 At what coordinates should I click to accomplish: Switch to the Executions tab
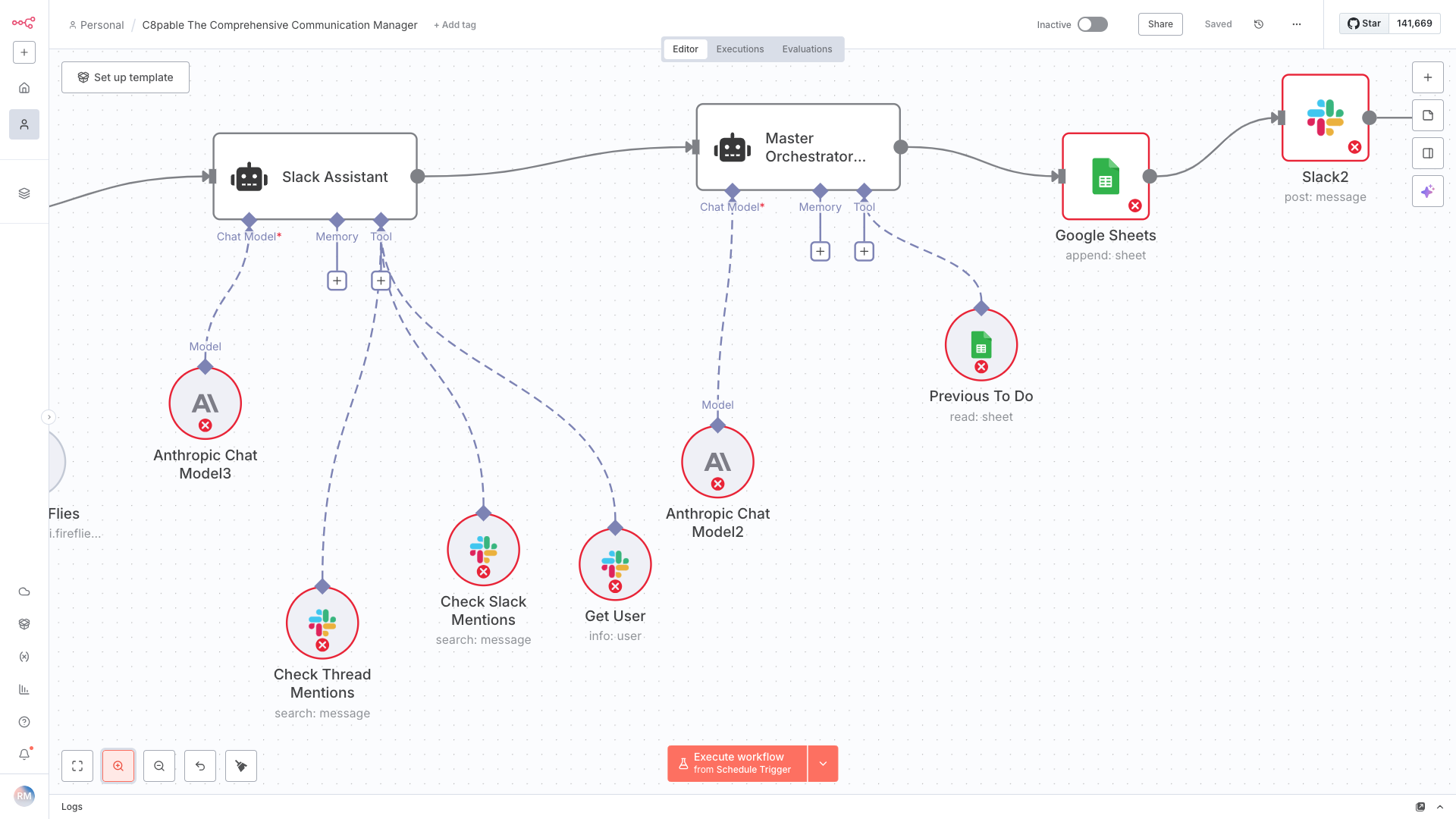[740, 49]
